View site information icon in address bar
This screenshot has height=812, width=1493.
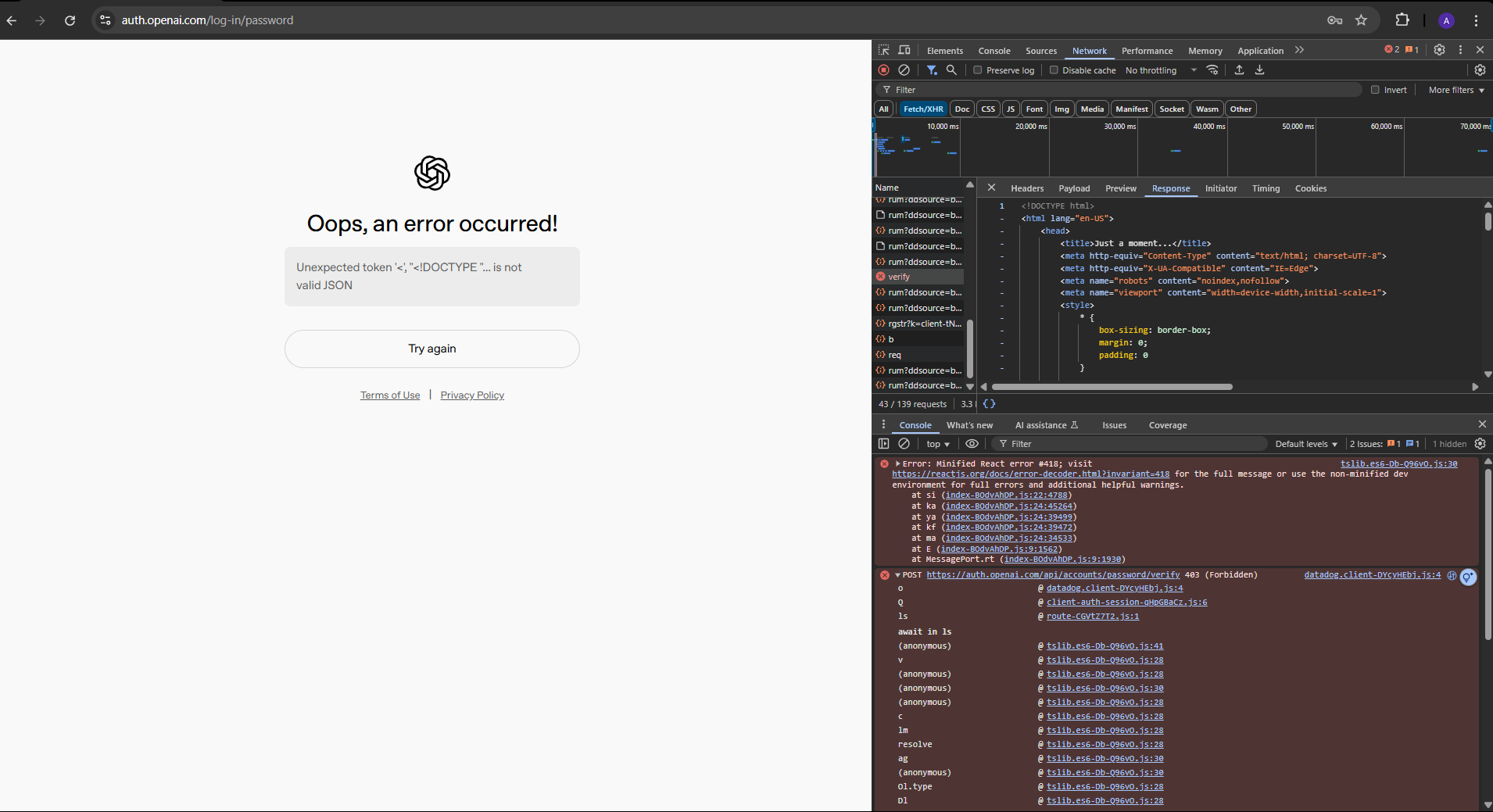pos(106,20)
